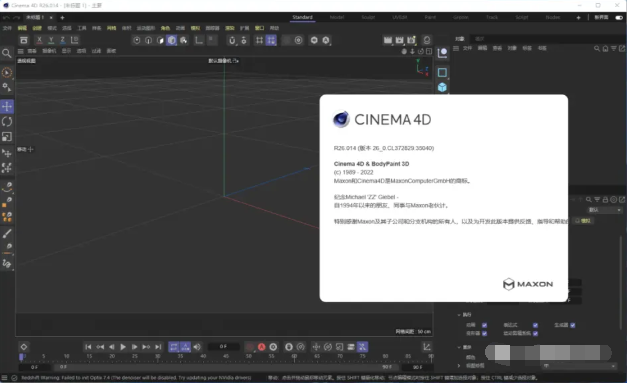This screenshot has width=628, height=383.
Task: Open the 文件 menu in main menu bar
Action: click(7, 28)
